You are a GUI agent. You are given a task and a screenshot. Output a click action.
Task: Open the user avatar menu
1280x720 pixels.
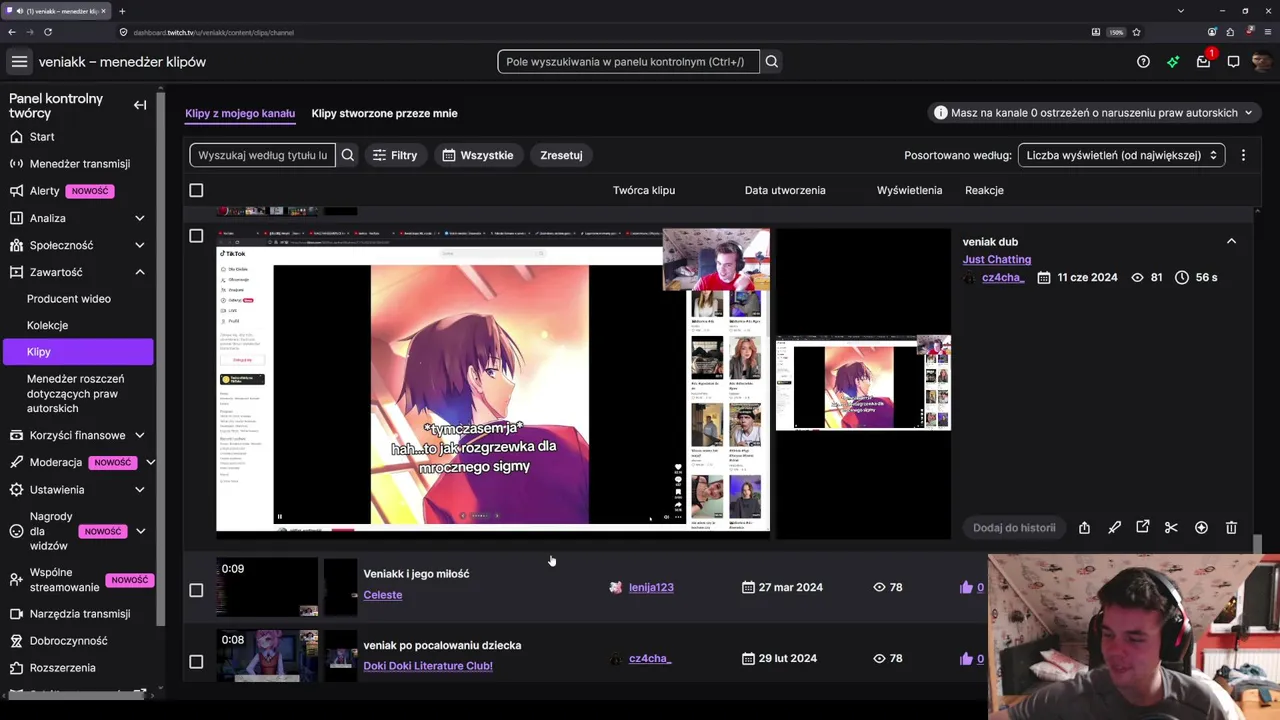(x=1262, y=62)
